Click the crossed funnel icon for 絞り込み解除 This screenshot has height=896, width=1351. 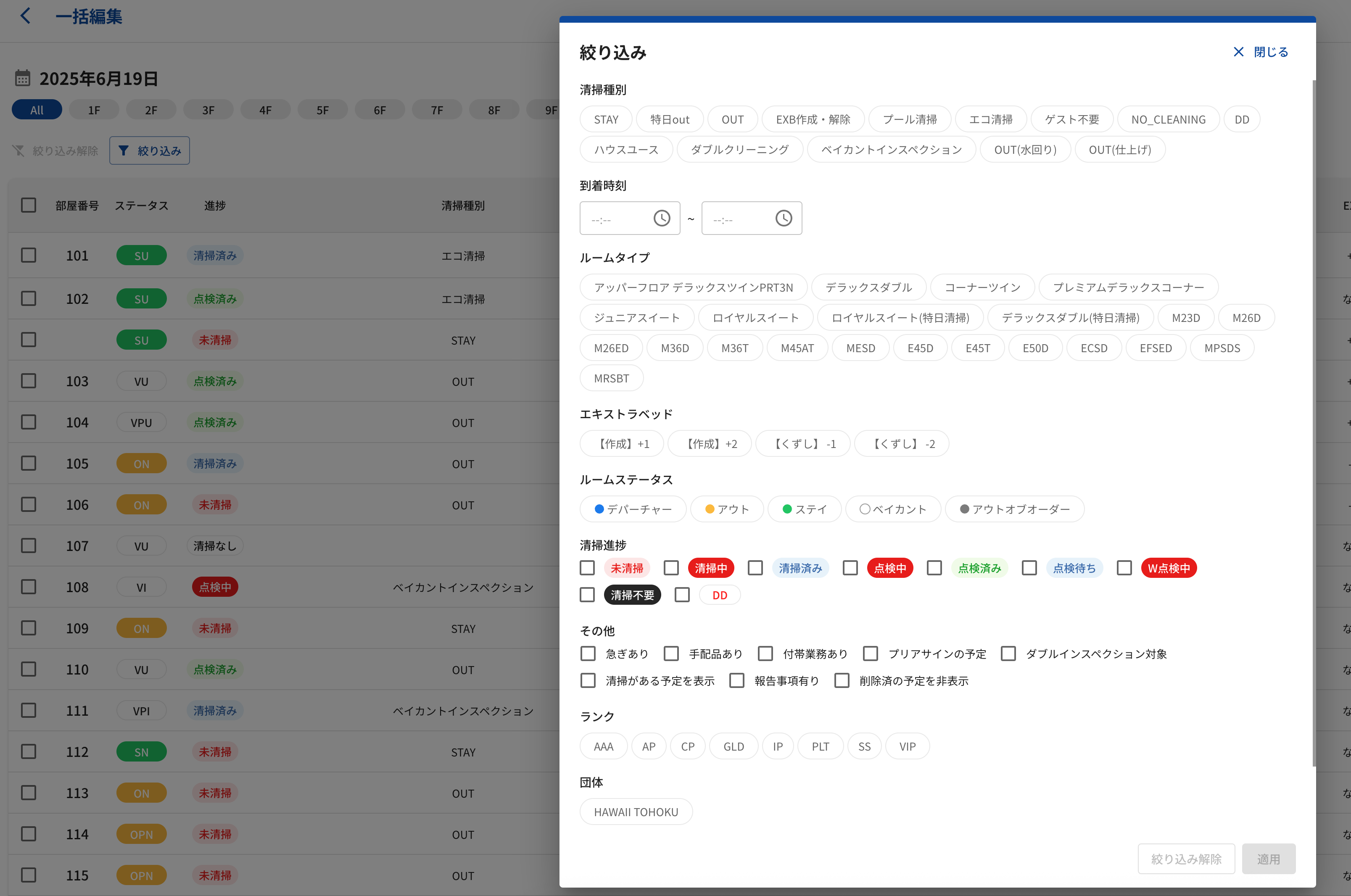pos(19,150)
